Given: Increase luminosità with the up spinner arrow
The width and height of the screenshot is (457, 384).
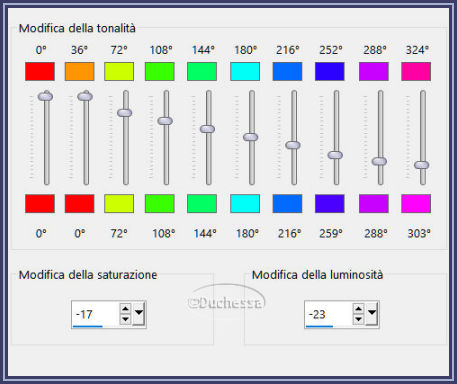Looking at the screenshot, I should [x=358, y=309].
